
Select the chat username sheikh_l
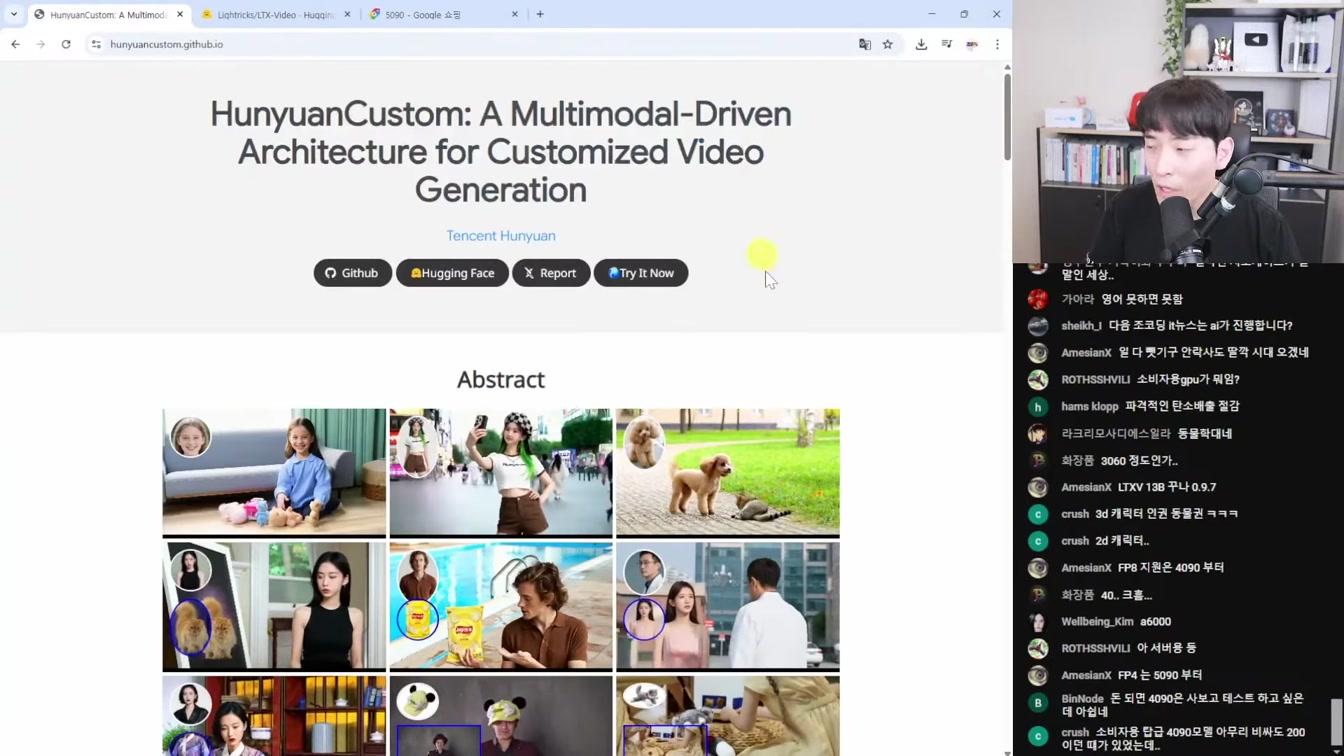click(1081, 326)
